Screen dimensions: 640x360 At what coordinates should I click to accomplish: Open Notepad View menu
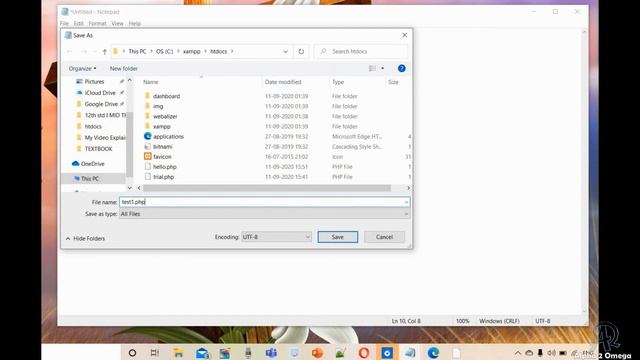click(117, 24)
